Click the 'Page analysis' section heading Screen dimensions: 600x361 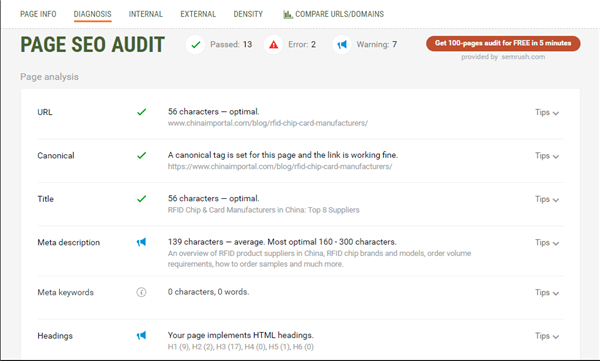(49, 77)
